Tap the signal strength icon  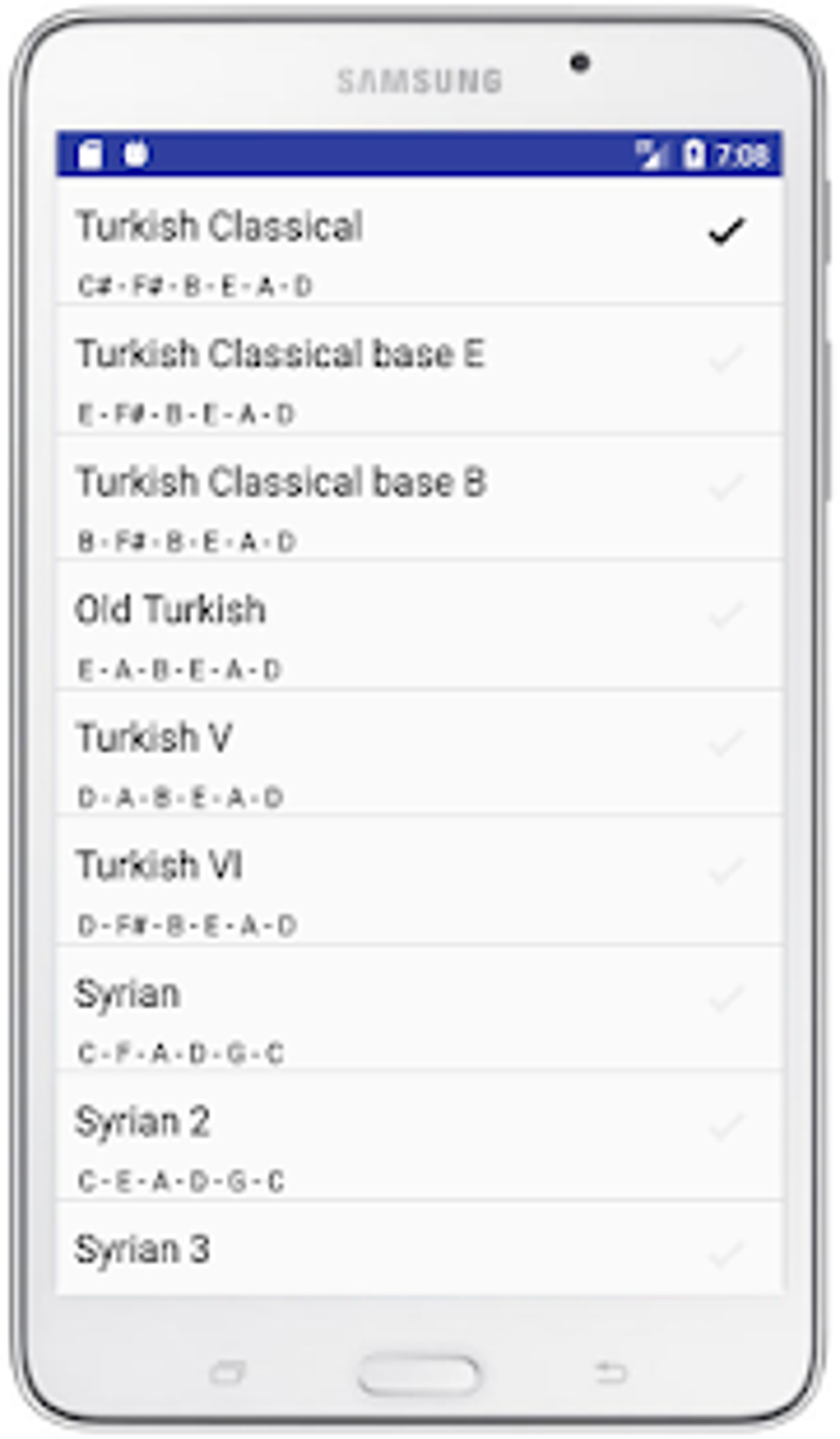point(651,154)
